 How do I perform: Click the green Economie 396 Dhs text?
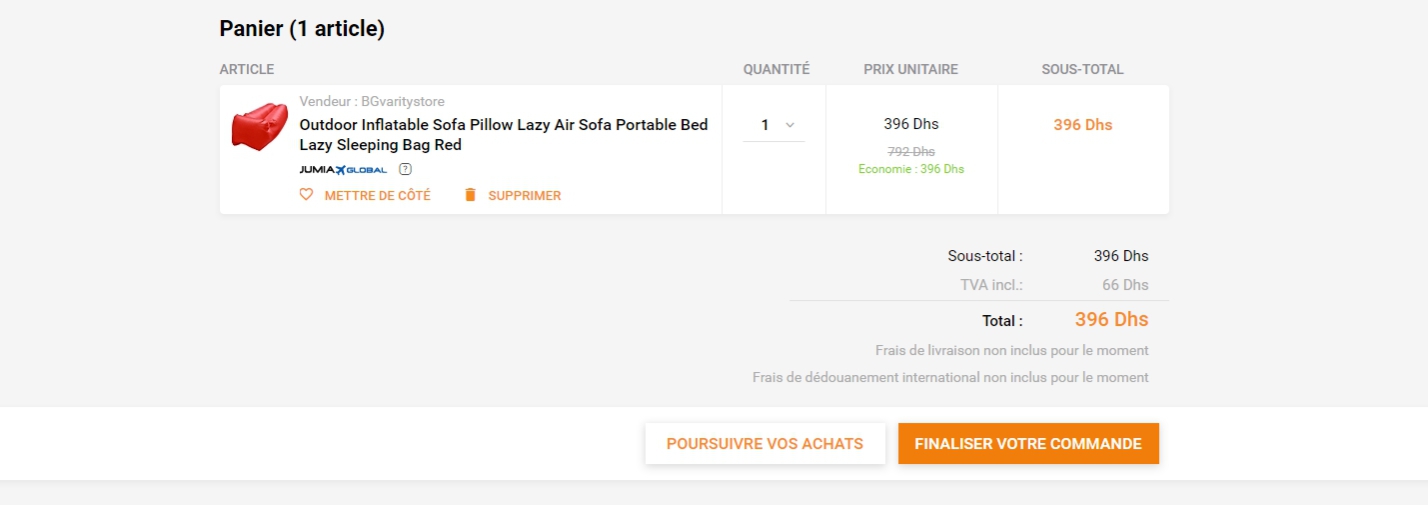[911, 169]
